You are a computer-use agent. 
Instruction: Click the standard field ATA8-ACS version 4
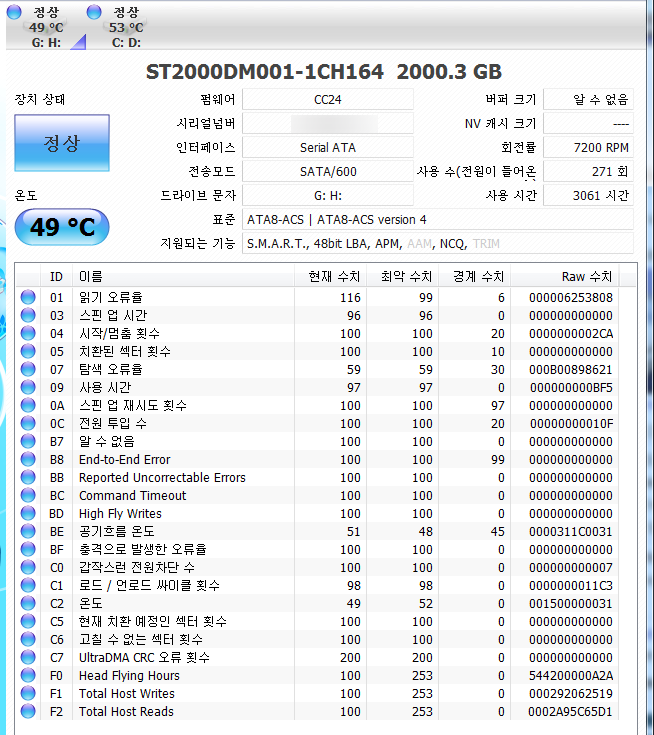[438, 219]
